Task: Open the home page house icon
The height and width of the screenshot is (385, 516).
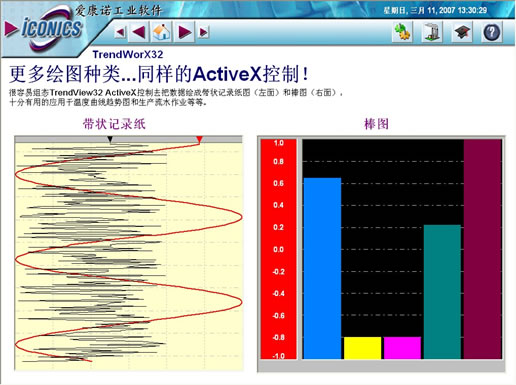Action: pyautogui.click(x=162, y=32)
